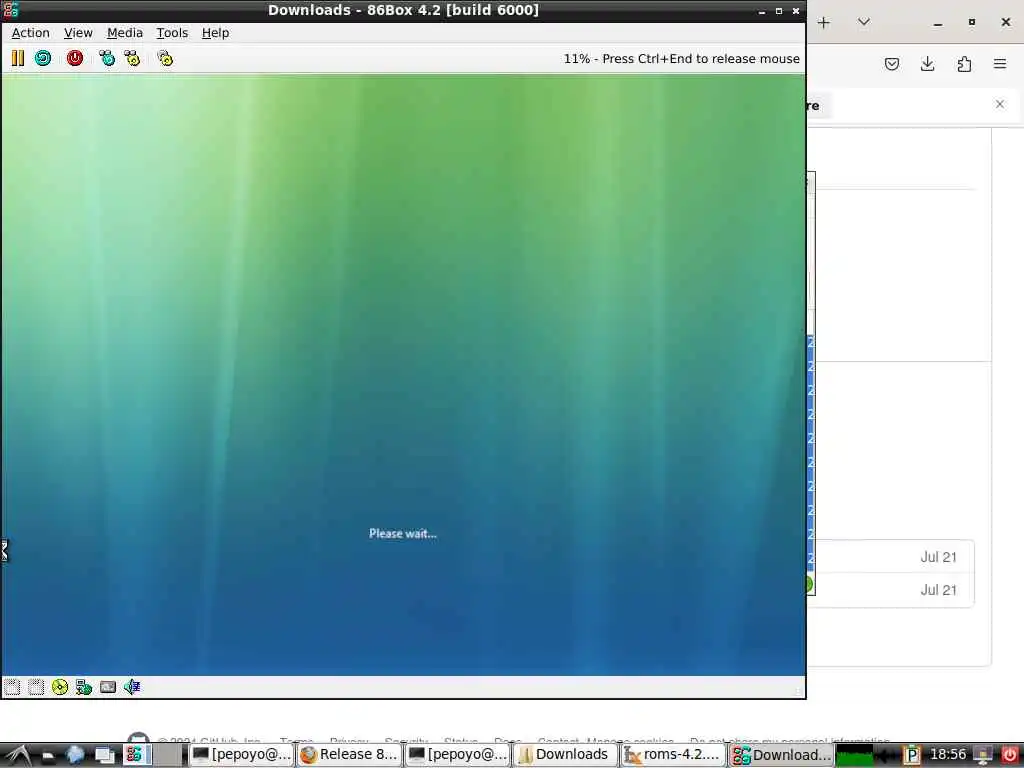The width and height of the screenshot is (1024, 768).
Task: Click the CD-ROM drive status icon
Action: (60, 687)
